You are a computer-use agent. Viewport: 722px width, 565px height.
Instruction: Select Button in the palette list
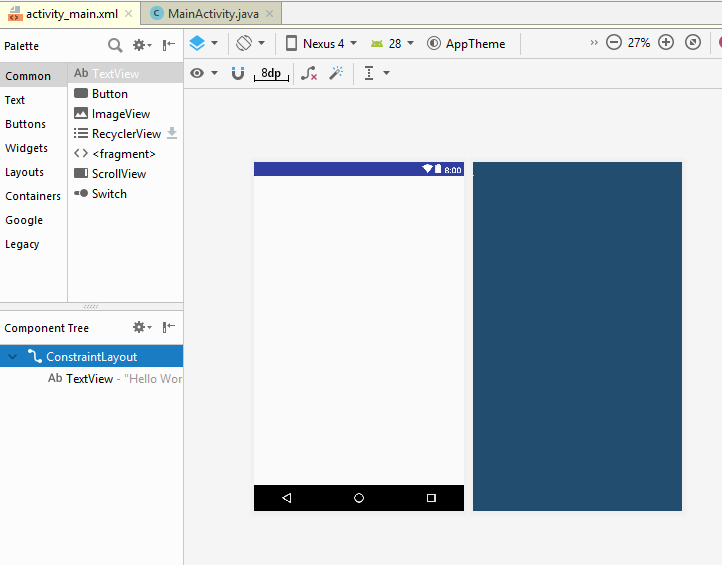coord(125,93)
